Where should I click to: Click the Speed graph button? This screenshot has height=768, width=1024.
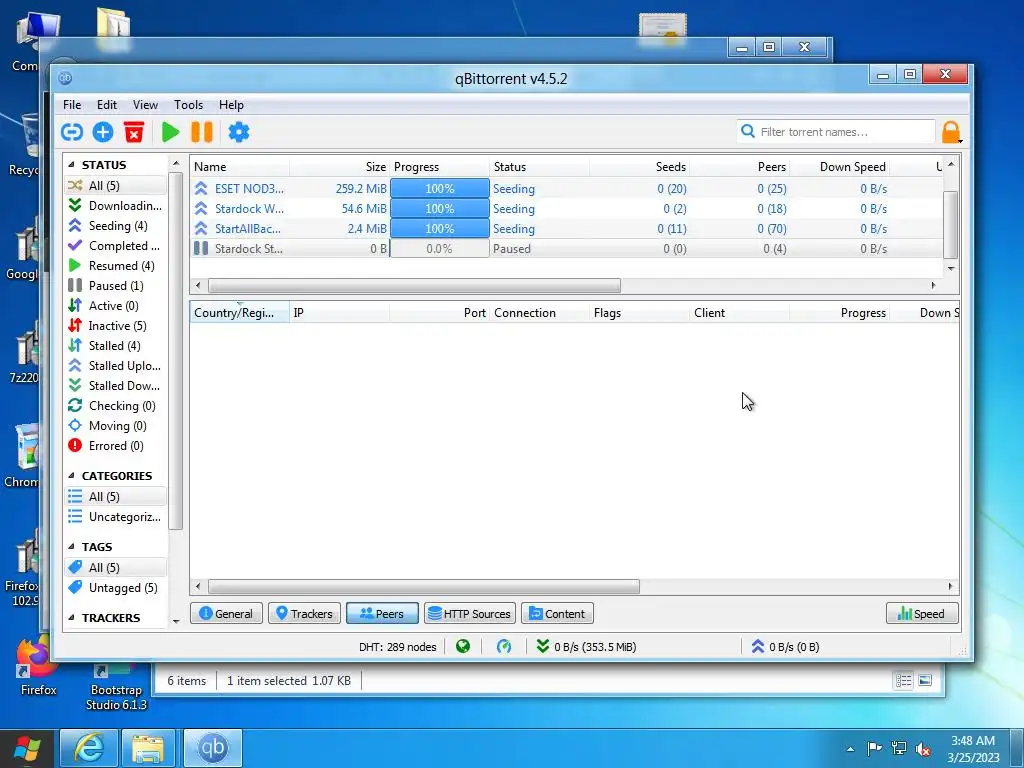[x=922, y=614]
